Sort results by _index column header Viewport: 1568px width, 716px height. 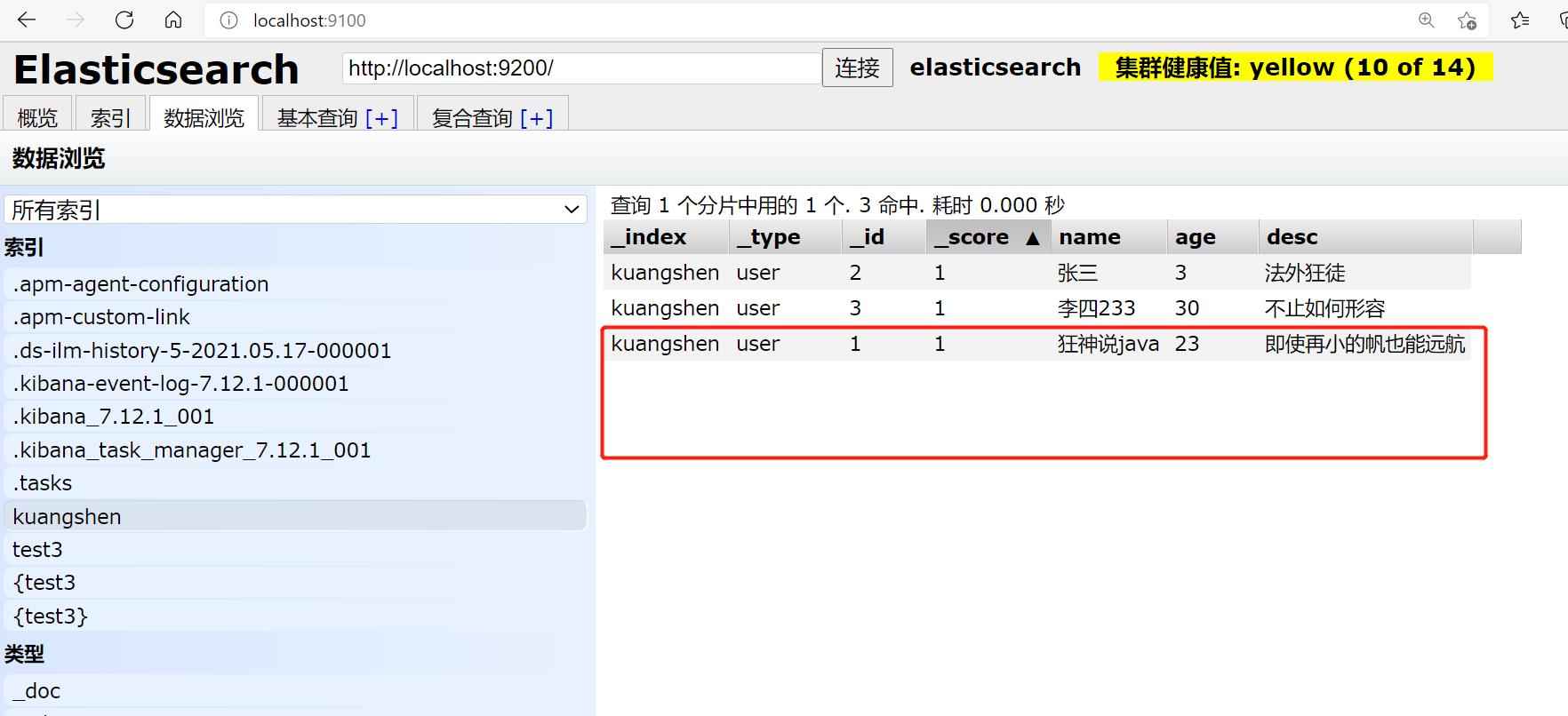pos(666,237)
